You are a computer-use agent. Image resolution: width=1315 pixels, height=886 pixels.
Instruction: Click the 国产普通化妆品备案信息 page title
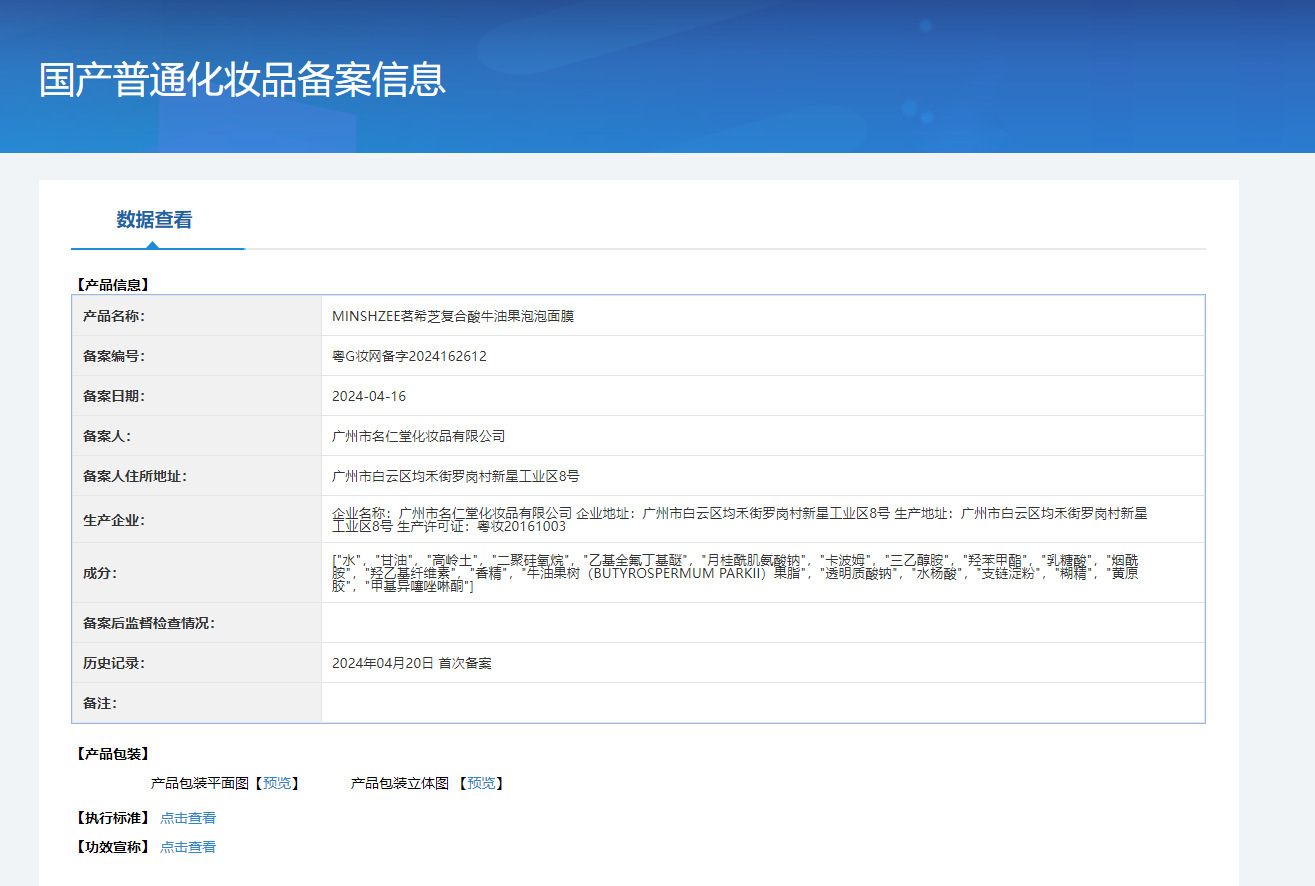coord(242,80)
